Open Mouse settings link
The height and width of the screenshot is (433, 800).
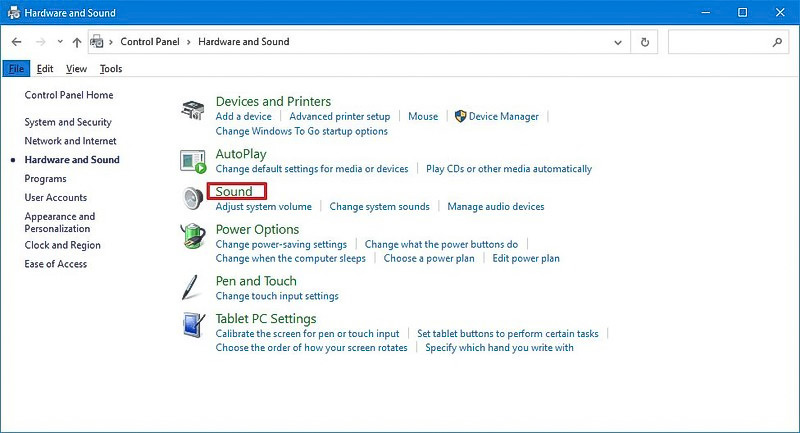click(x=423, y=116)
